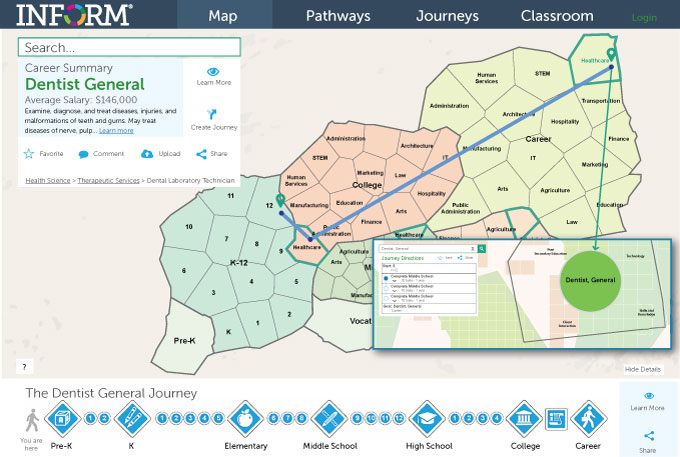Open the Health Science breadcrumb link
The height and width of the screenshot is (457, 680).
click(48, 180)
